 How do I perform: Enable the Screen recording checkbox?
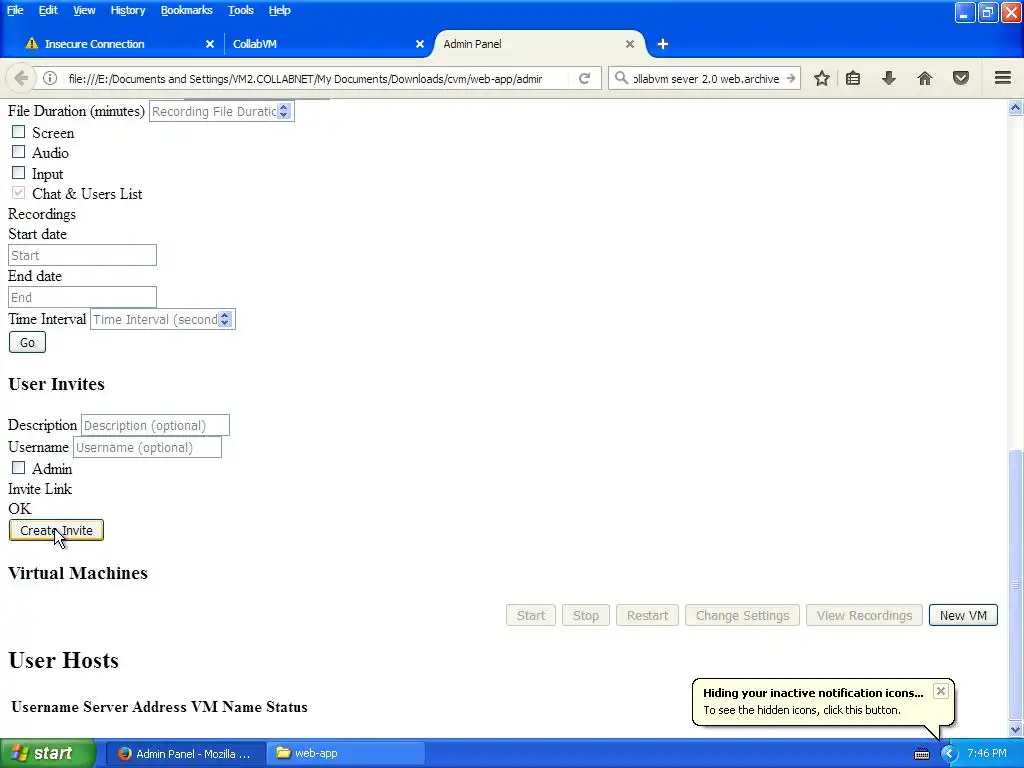pos(18,132)
